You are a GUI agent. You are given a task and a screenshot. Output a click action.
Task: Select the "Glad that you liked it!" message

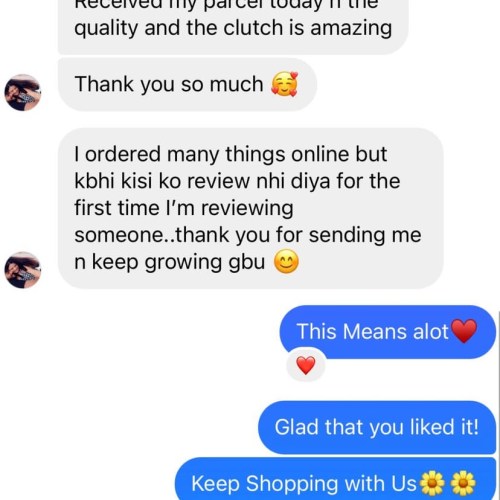coord(377,427)
